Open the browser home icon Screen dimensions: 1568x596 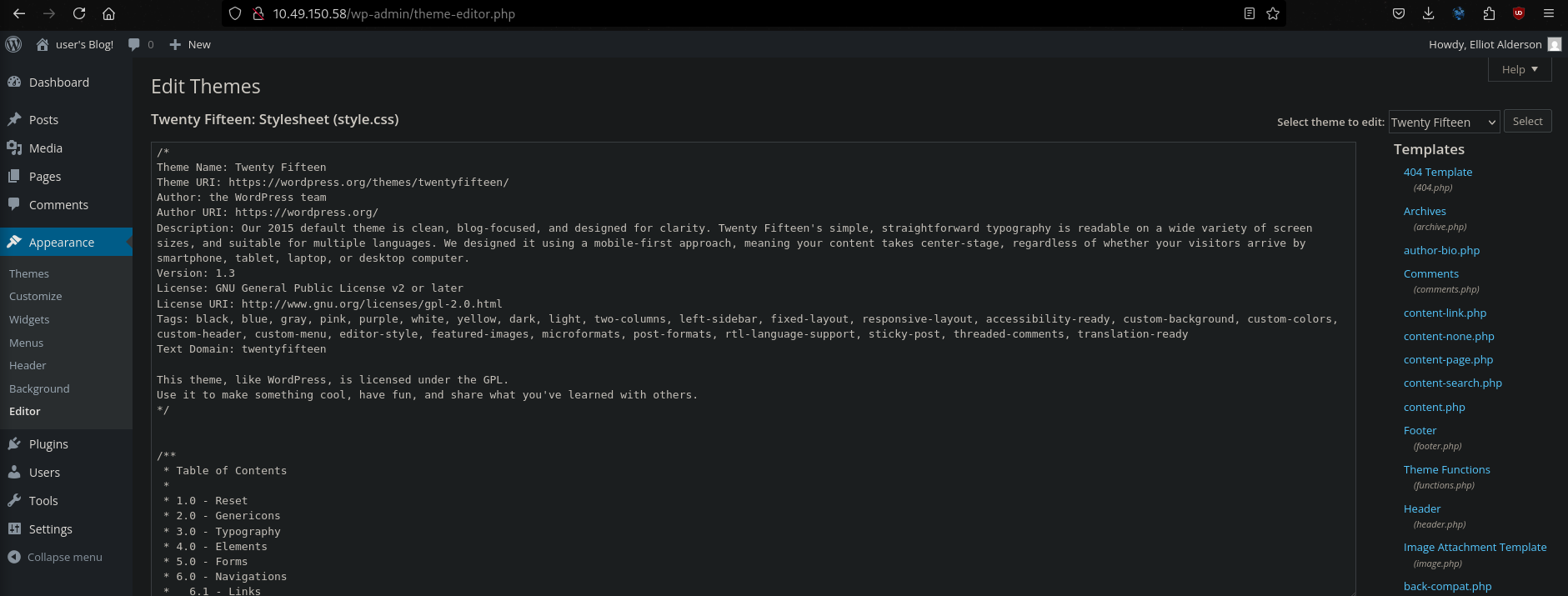point(108,13)
